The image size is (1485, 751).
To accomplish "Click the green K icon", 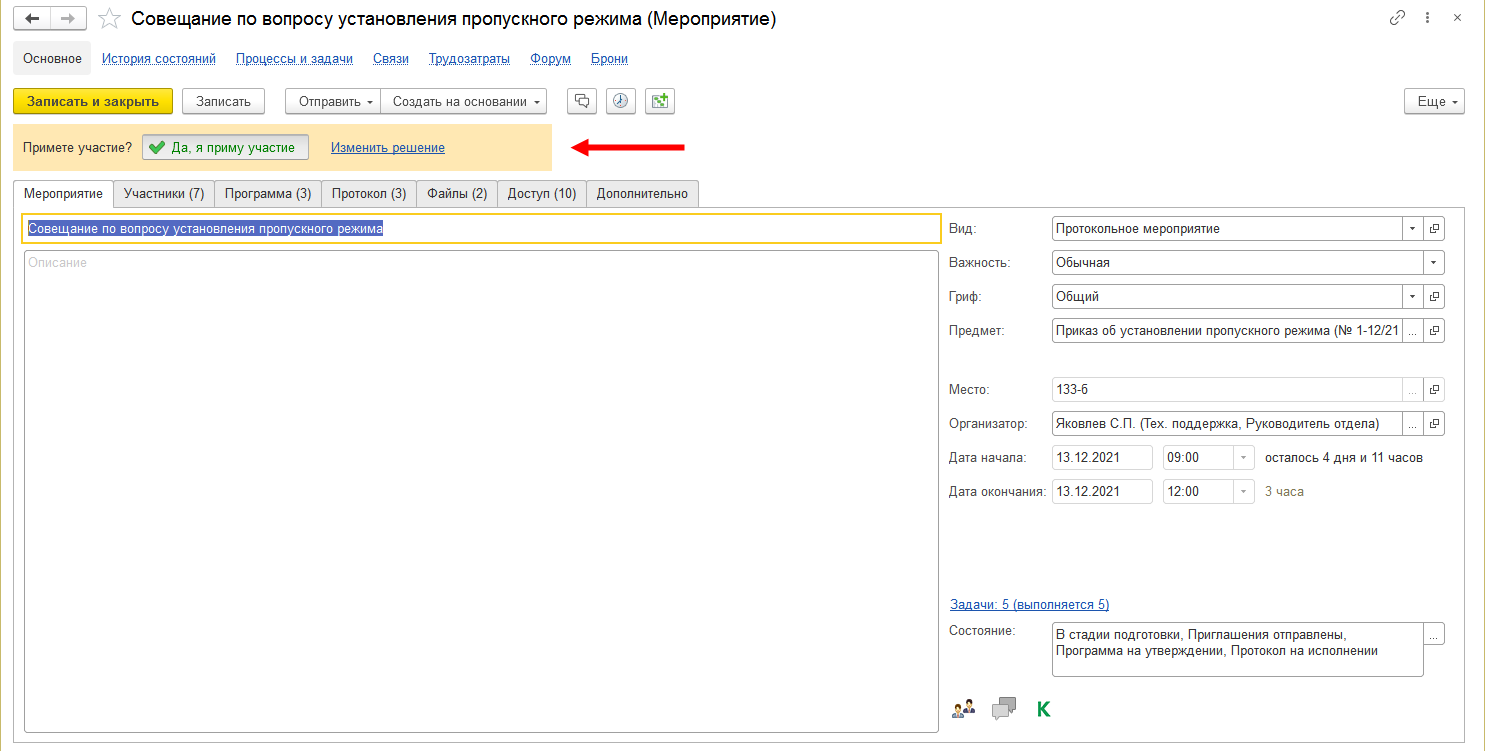I will [1044, 710].
